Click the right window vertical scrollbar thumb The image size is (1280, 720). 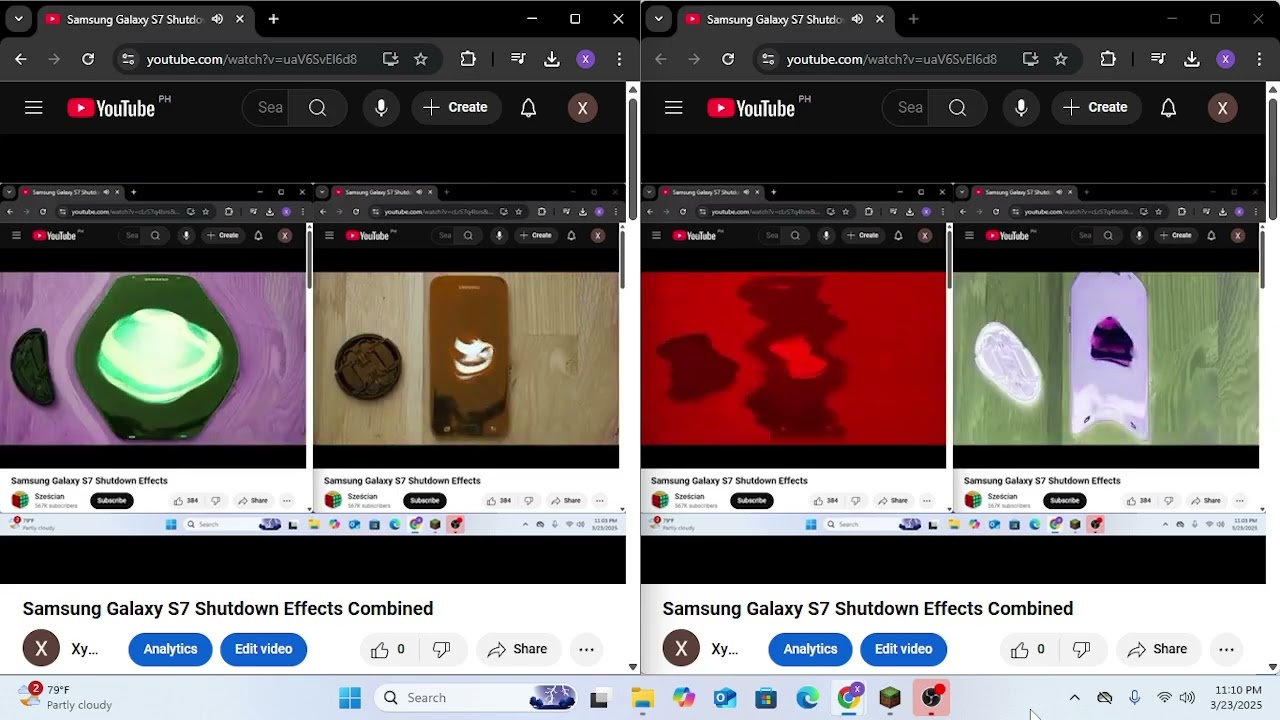(1273, 158)
